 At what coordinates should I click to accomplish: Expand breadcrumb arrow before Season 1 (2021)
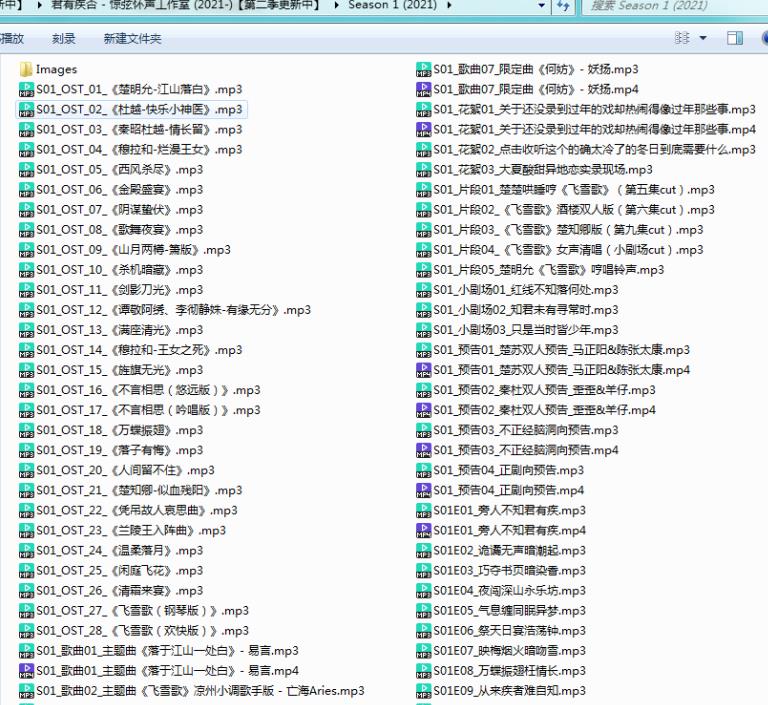pos(336,5)
